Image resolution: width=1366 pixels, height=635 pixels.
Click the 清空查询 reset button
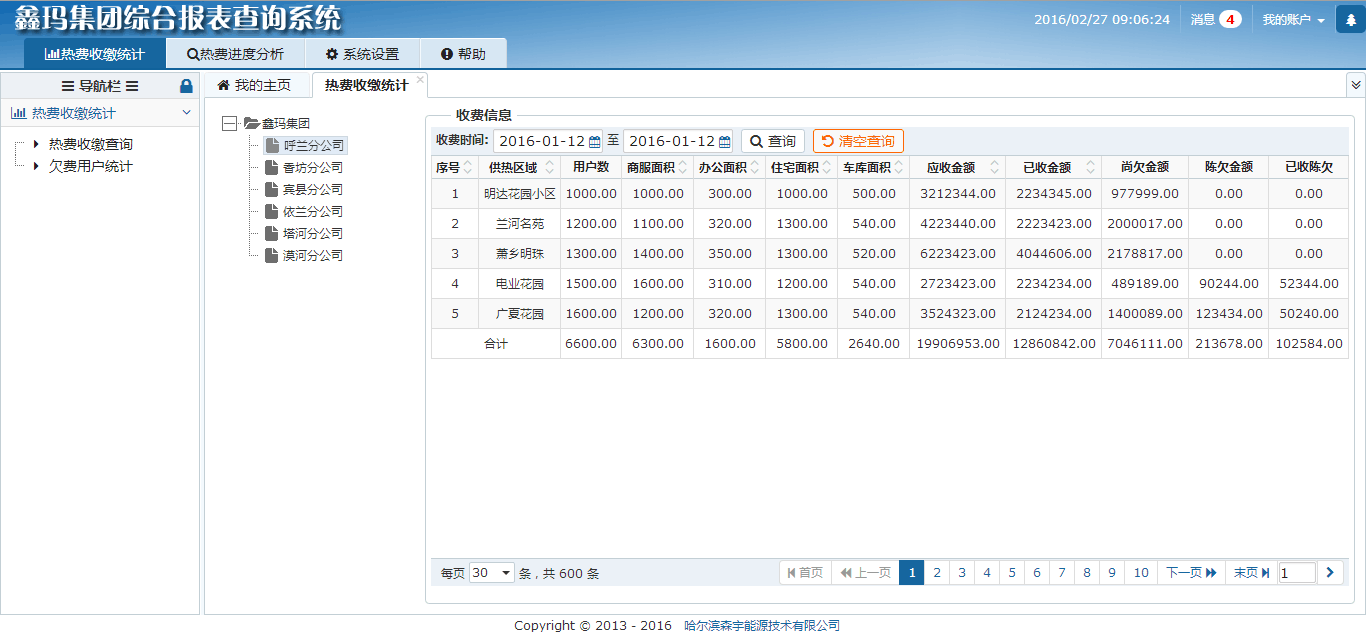point(858,142)
